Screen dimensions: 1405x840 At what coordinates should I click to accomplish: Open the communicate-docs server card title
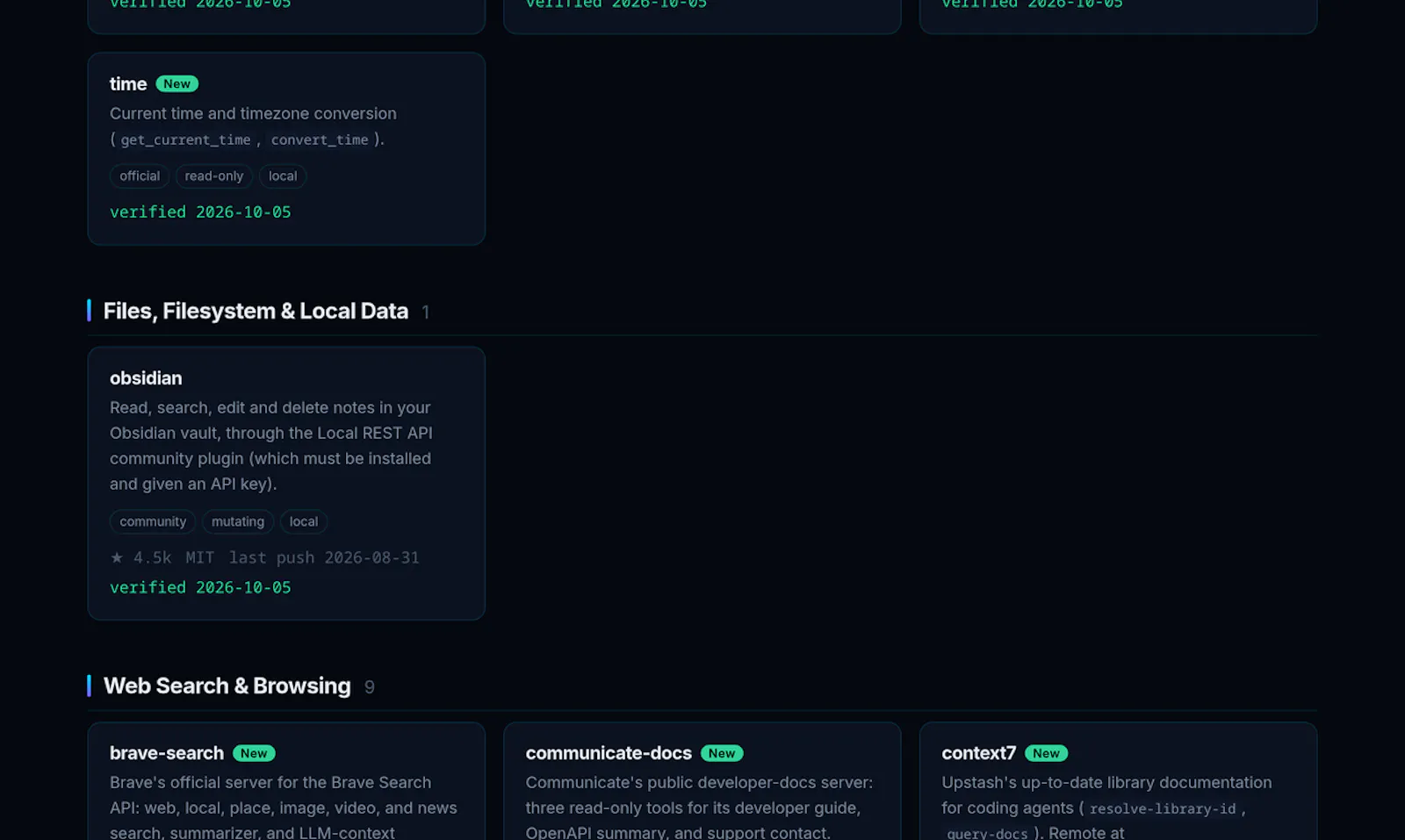(609, 753)
